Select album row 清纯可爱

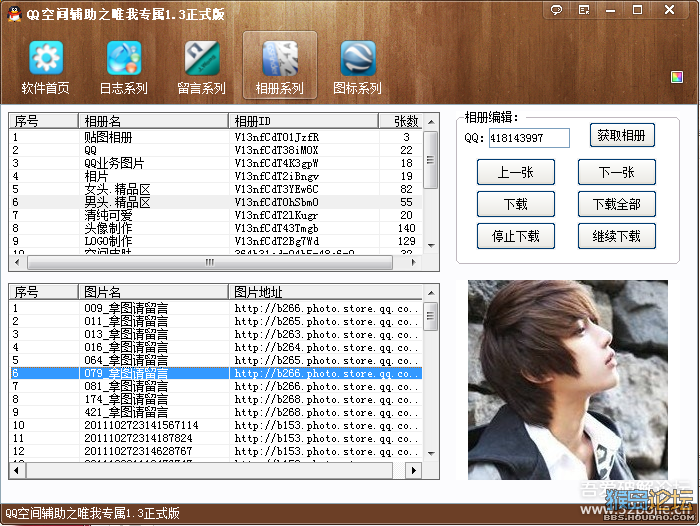[x=216, y=215]
